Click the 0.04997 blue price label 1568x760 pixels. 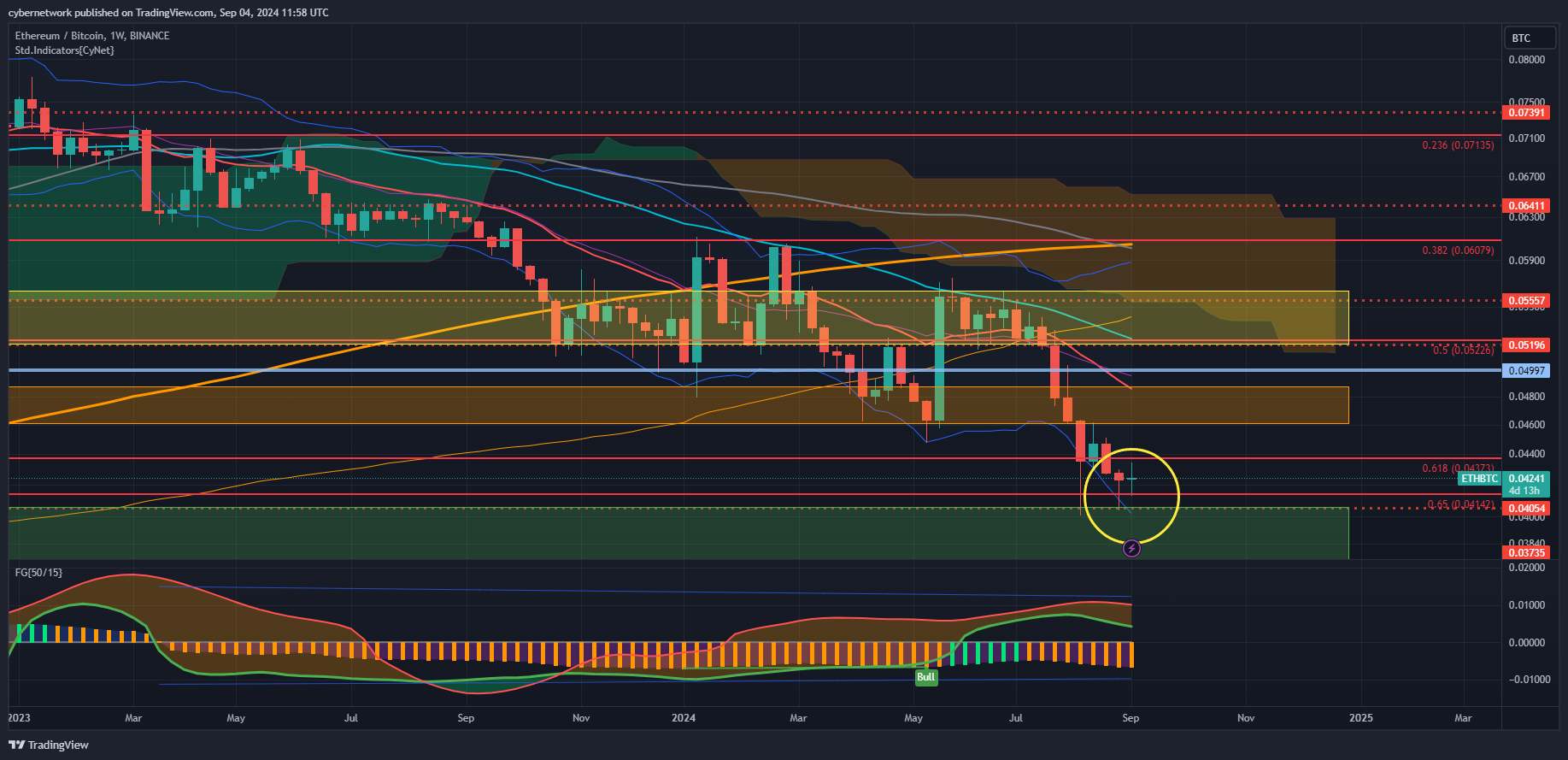(x=1526, y=371)
